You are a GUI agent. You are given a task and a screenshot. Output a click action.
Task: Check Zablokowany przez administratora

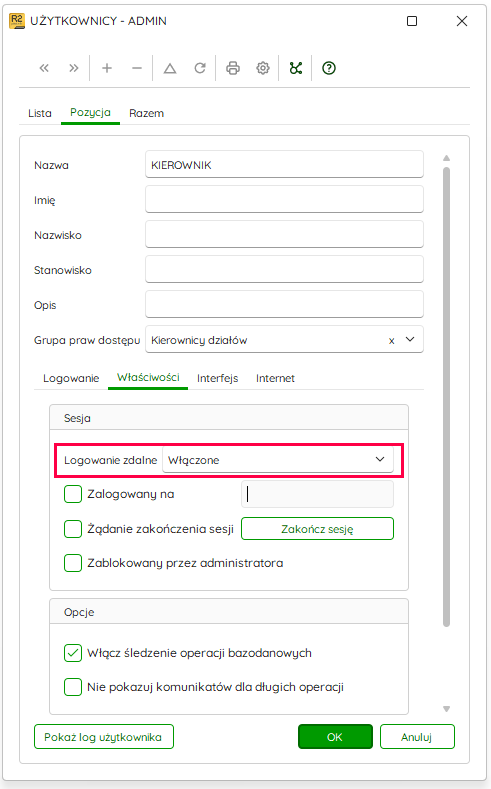click(73, 563)
